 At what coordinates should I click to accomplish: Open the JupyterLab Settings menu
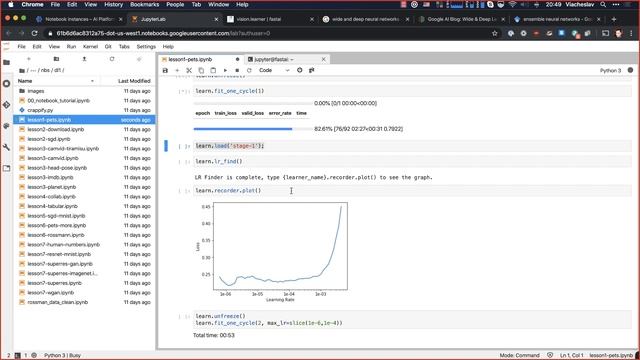click(146, 47)
